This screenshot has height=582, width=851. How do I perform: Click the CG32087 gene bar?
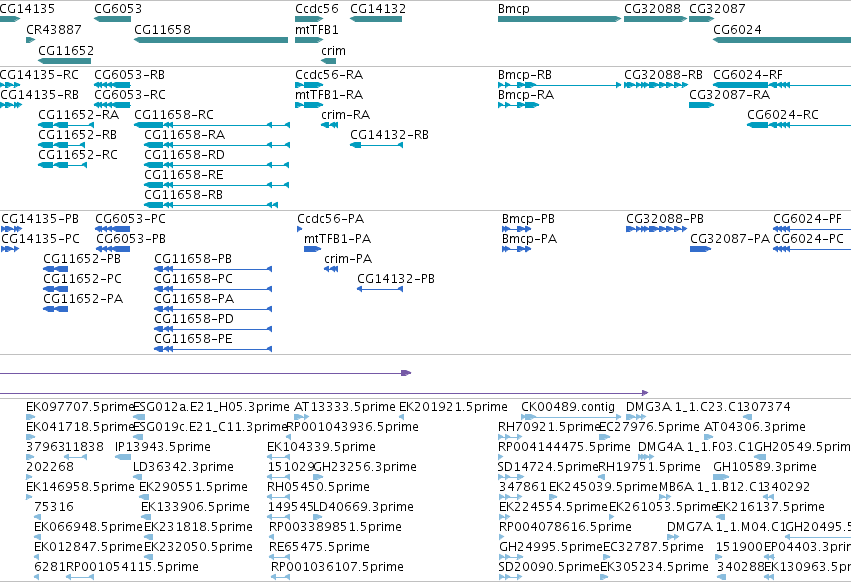(702, 19)
